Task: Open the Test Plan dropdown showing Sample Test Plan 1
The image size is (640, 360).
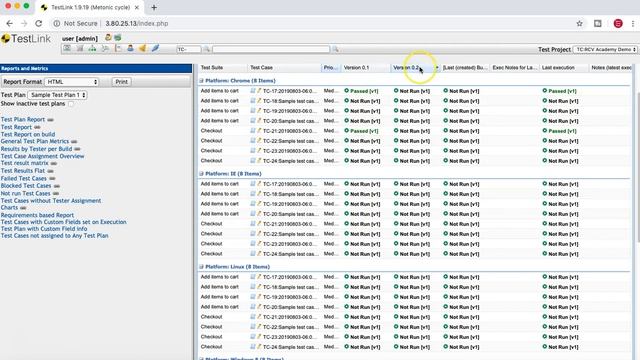Action: [x=57, y=95]
